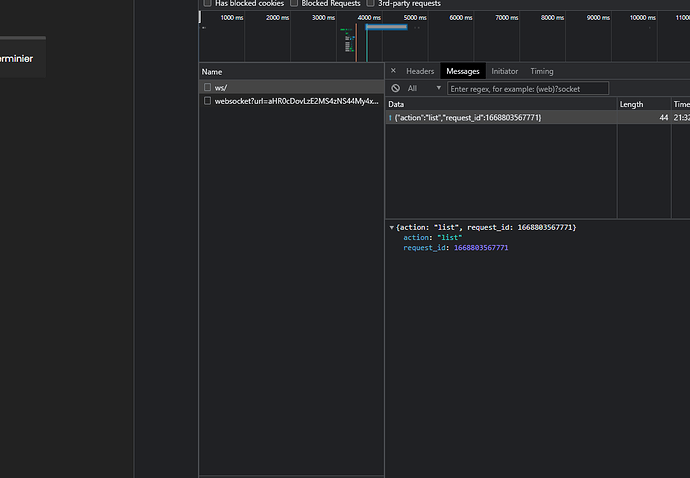This screenshot has height=478, width=690.
Task: Collapse the parsed JSON object tree
Action: 392,228
